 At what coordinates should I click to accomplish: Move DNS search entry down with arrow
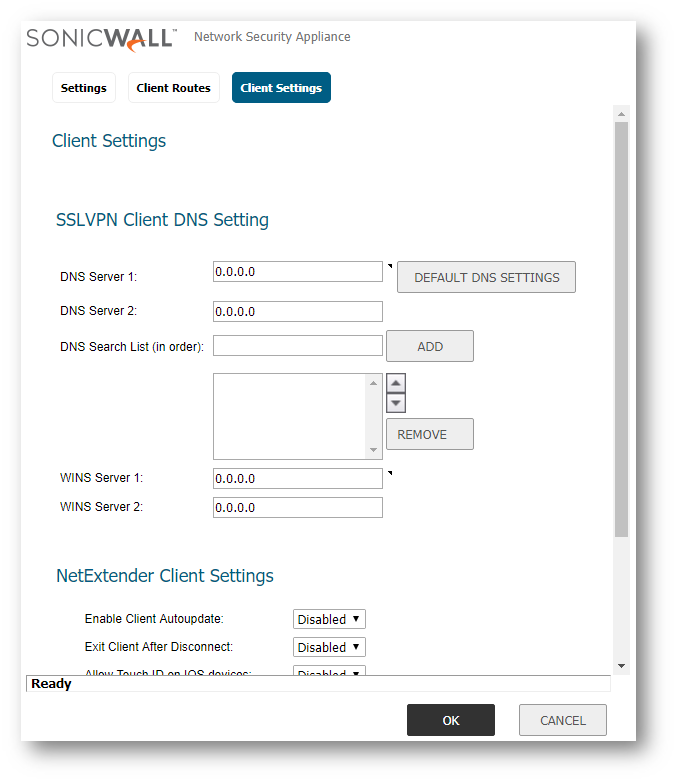[396, 403]
